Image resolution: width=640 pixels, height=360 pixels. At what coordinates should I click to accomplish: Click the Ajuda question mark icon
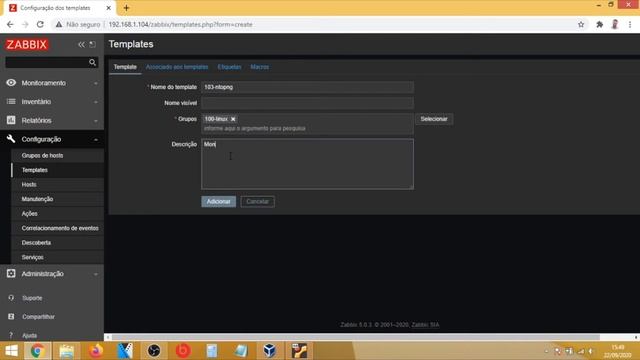[x=11, y=335]
